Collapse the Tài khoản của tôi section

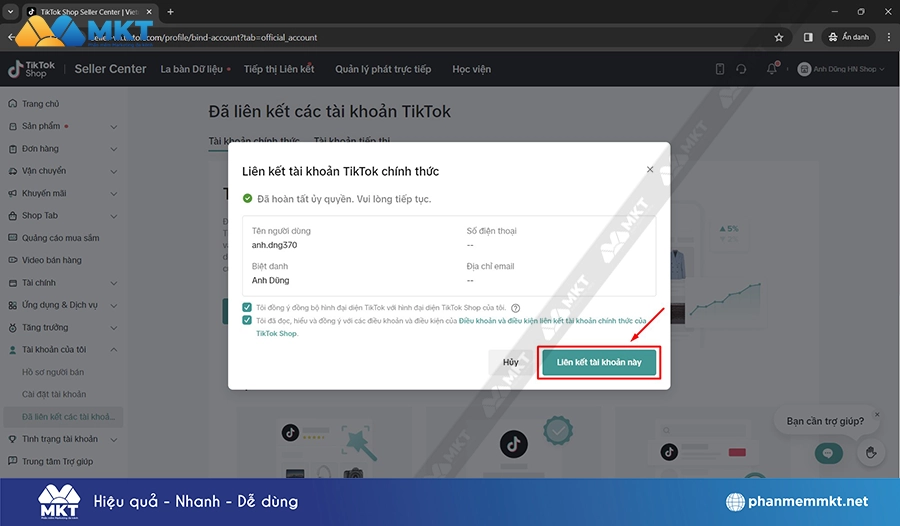coord(113,349)
